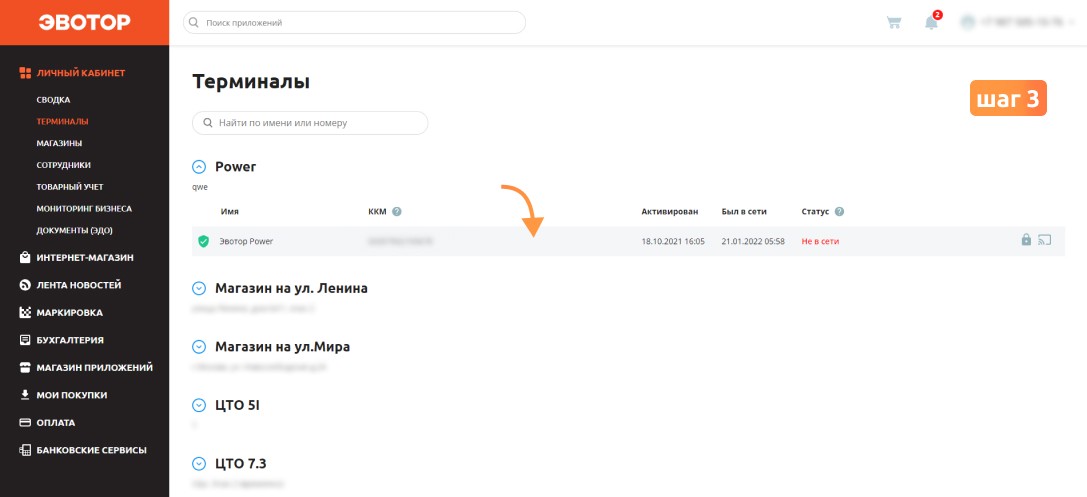1087x497 pixels.
Task: Expand the ЦТО 5I group
Action: click(199, 406)
